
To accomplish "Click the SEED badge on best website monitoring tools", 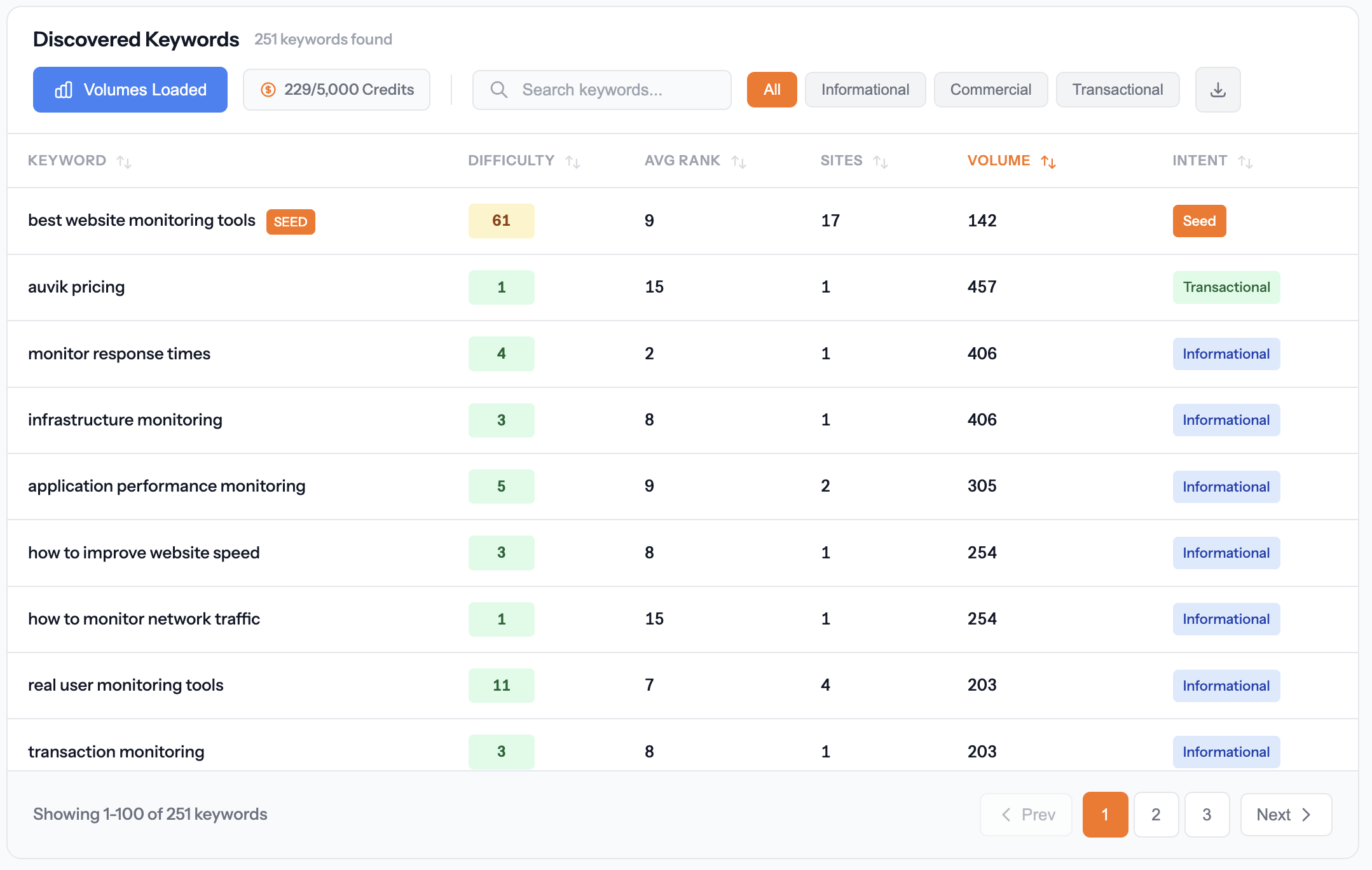I will tap(291, 221).
